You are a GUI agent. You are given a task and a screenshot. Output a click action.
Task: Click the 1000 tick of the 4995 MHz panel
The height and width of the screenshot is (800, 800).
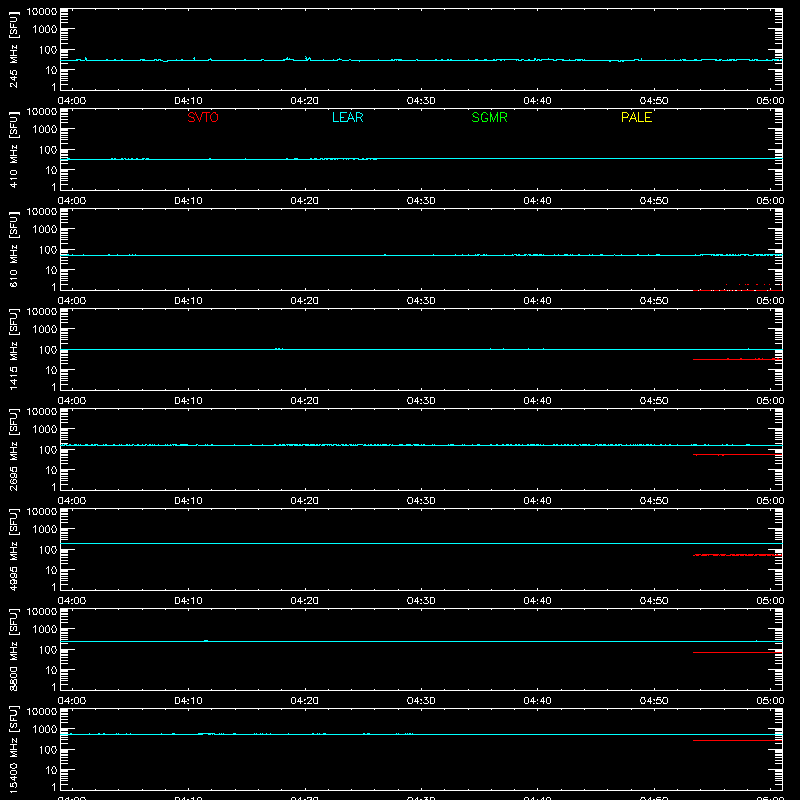click(x=45, y=529)
